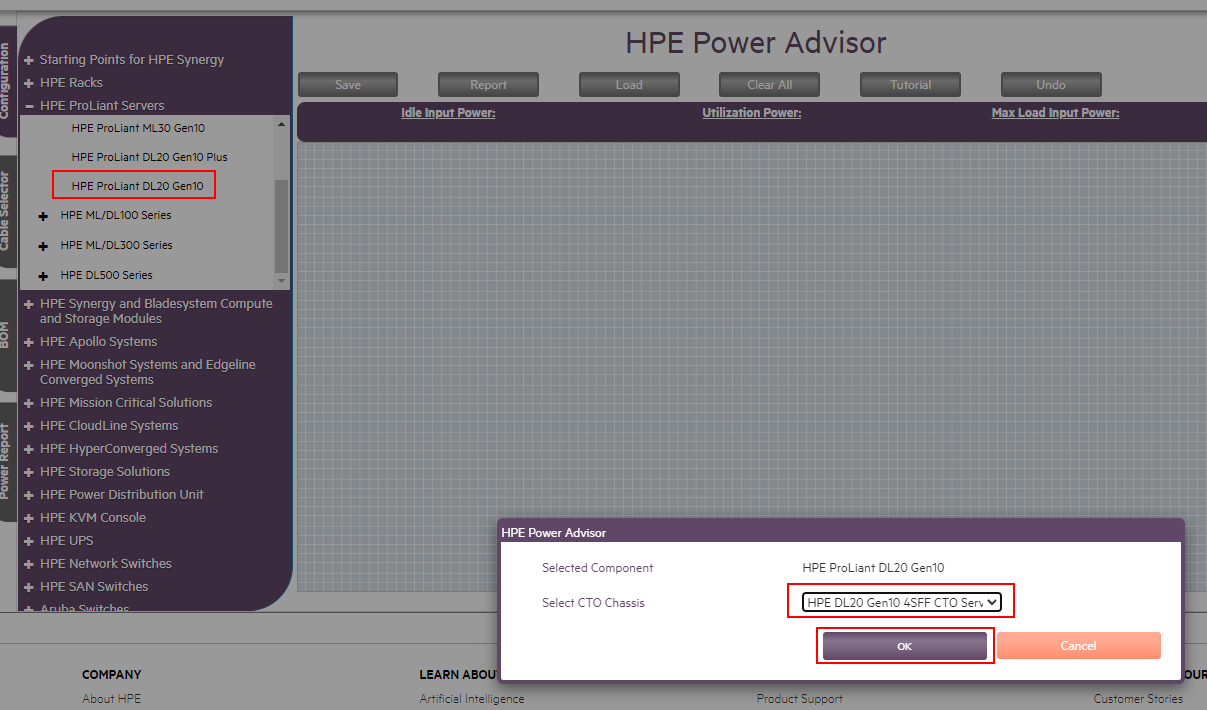Viewport: 1207px width, 710px height.
Task: Click Max Load Input Power header
Action: (1055, 113)
